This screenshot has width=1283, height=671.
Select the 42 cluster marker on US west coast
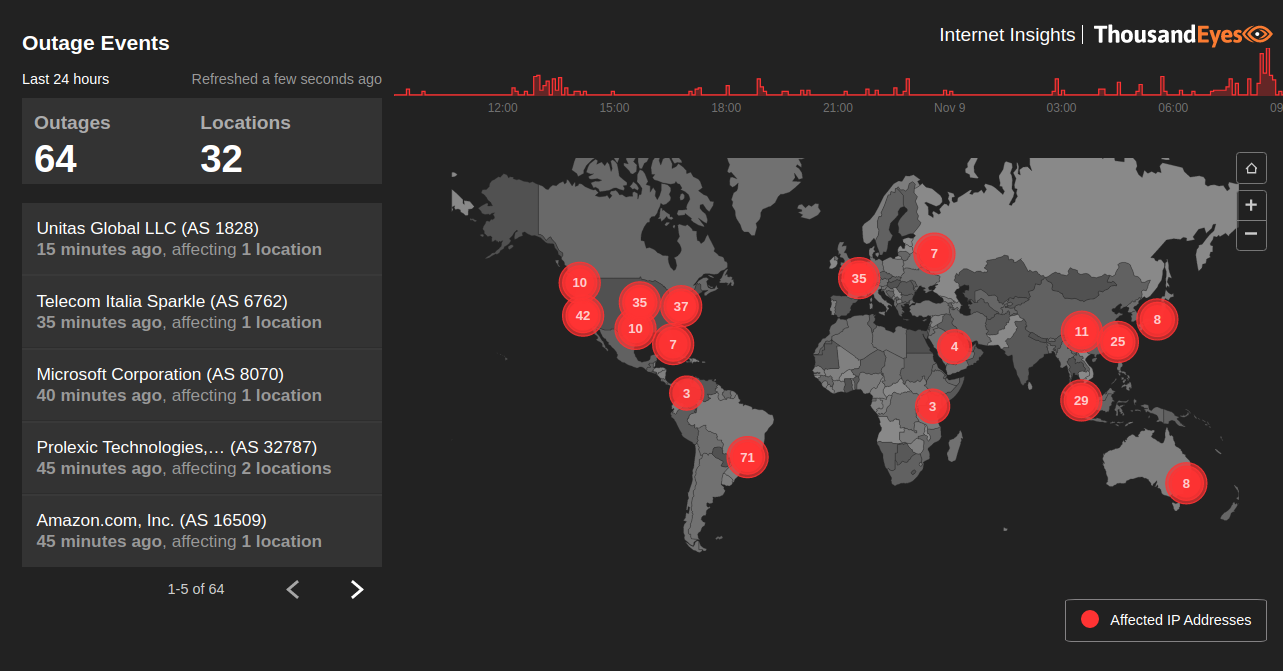pos(583,316)
